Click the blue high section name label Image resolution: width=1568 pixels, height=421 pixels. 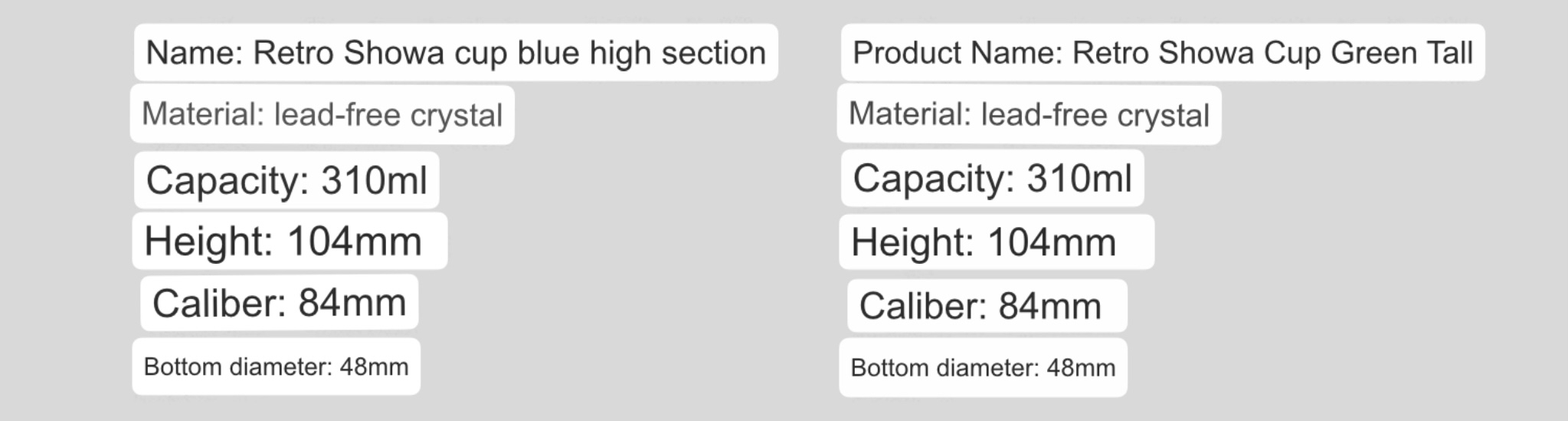(x=456, y=53)
